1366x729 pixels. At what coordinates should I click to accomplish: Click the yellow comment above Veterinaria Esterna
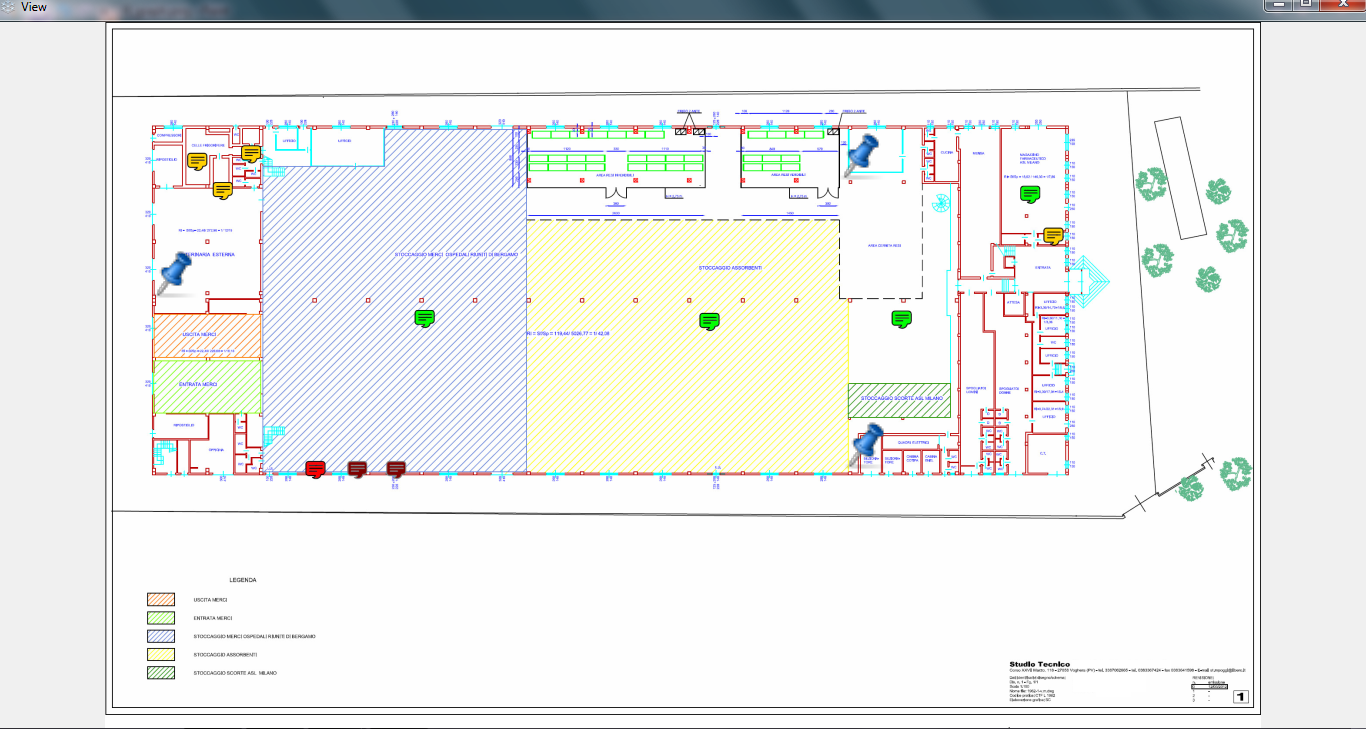pos(222,190)
